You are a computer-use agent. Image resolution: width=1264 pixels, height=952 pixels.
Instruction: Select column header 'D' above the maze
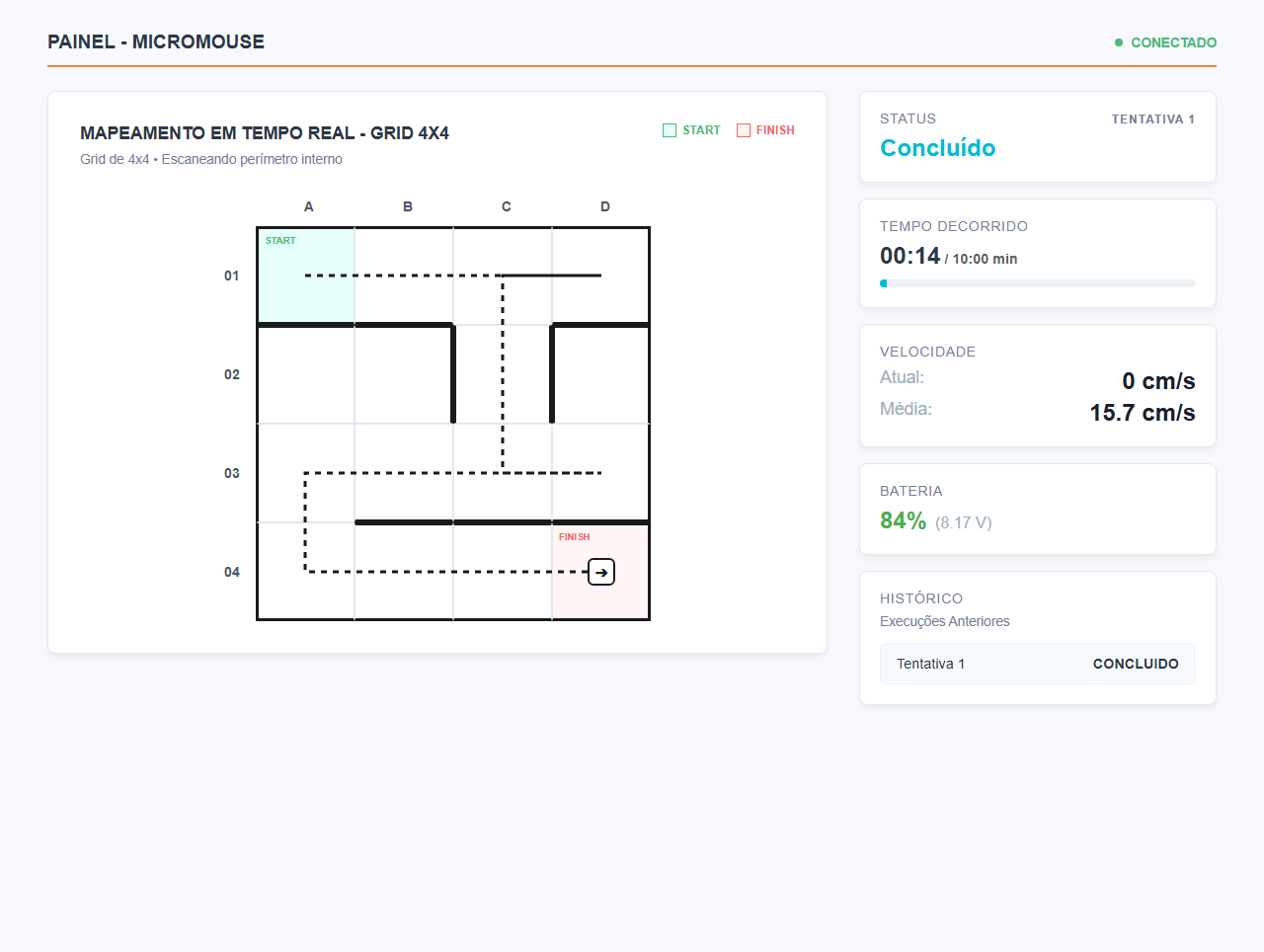(x=605, y=206)
